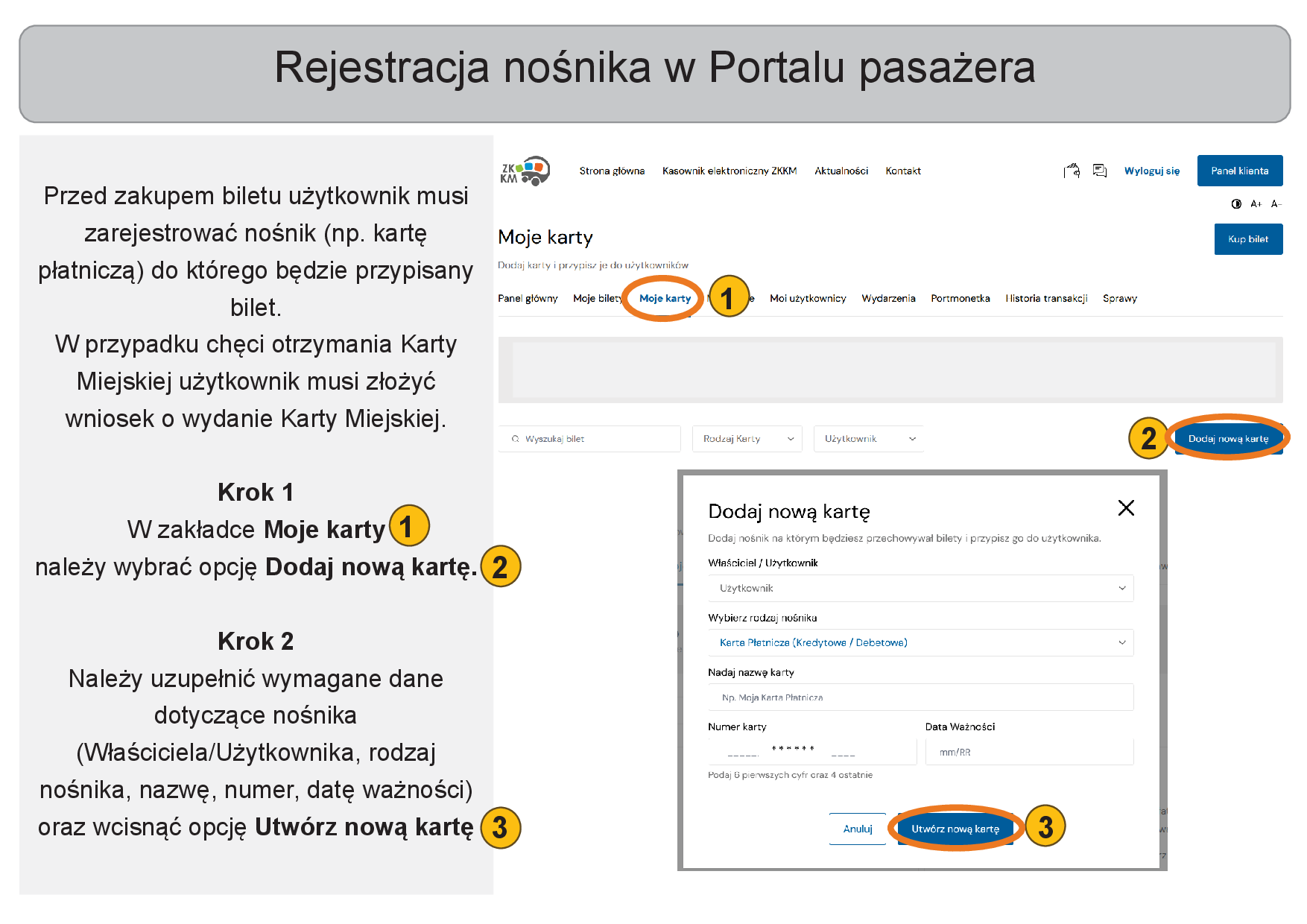Click the Numer karty field
This screenshot has width=1307, height=924.
click(x=812, y=752)
